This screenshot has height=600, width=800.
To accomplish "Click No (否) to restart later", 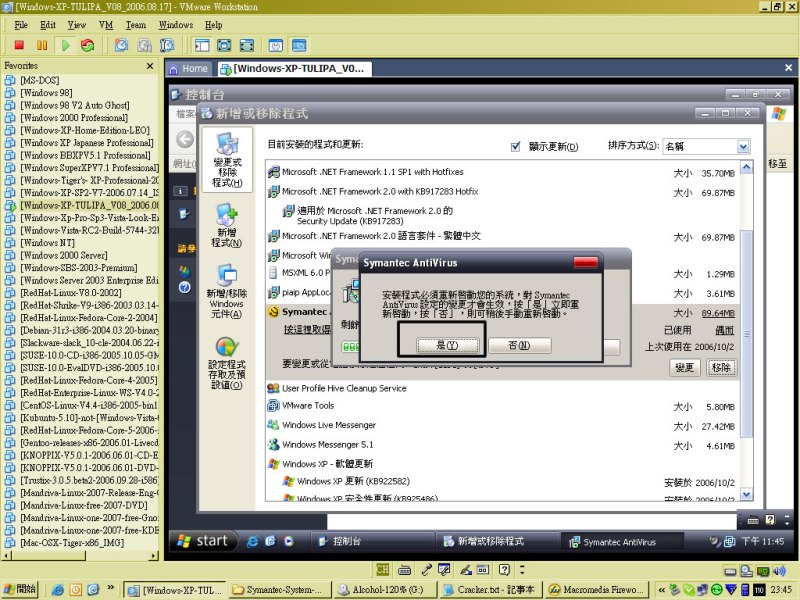I will point(519,345).
